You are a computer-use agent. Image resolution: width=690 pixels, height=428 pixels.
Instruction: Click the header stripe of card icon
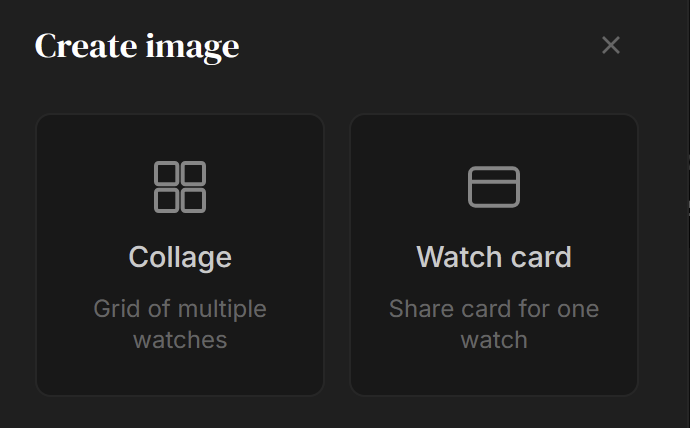point(494,175)
